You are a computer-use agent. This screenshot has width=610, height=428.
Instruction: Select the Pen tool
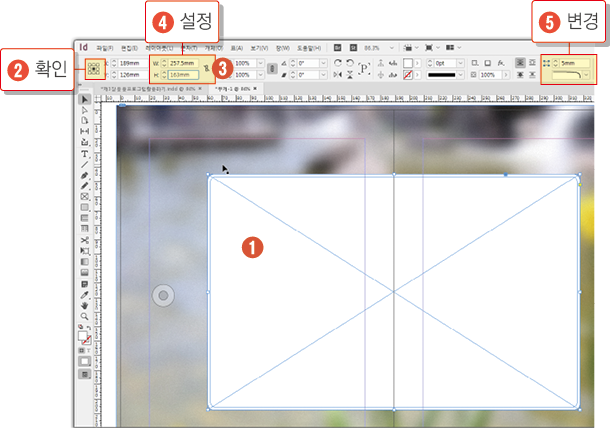point(84,175)
